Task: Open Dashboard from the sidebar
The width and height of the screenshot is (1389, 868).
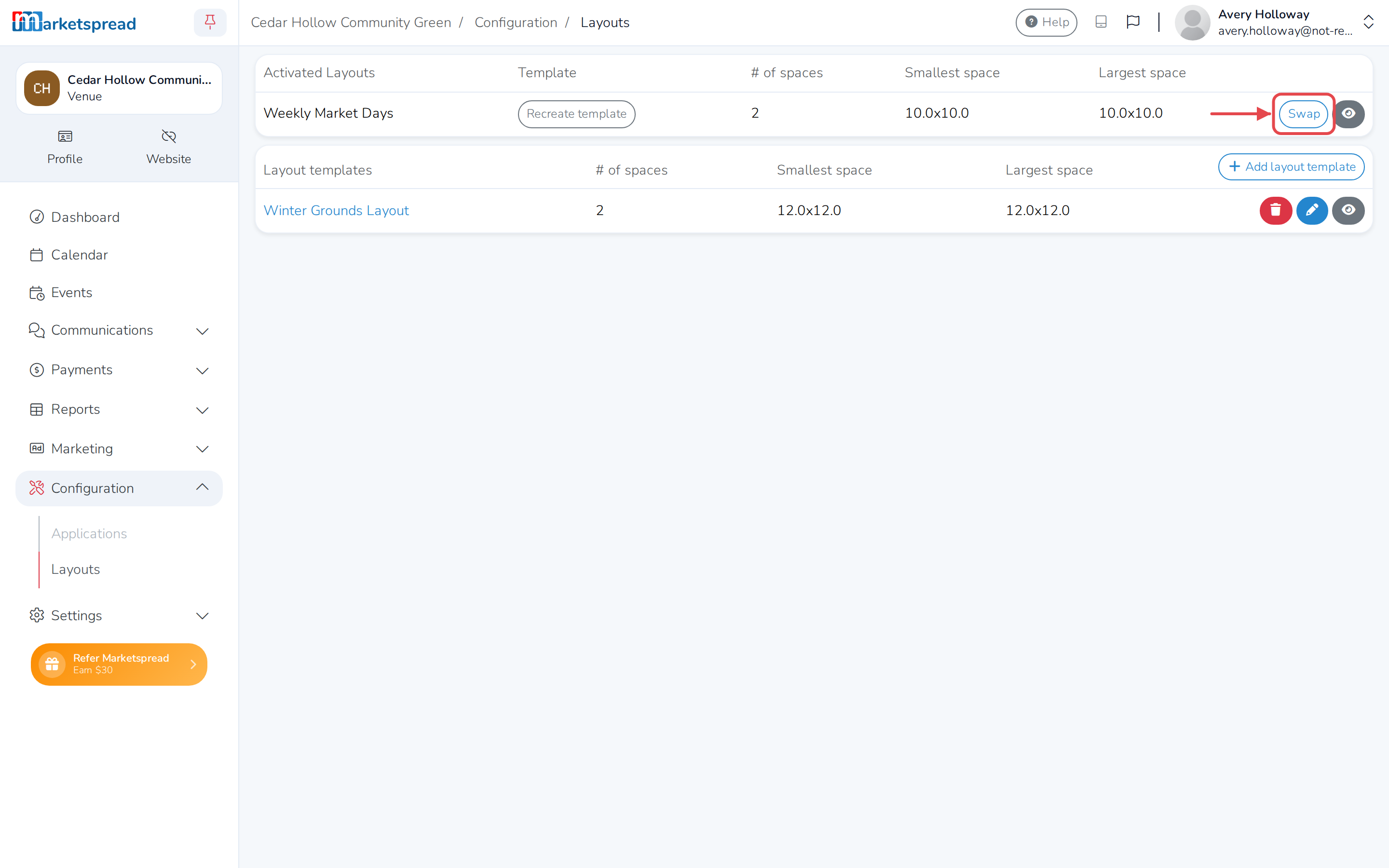Action: tap(119, 217)
